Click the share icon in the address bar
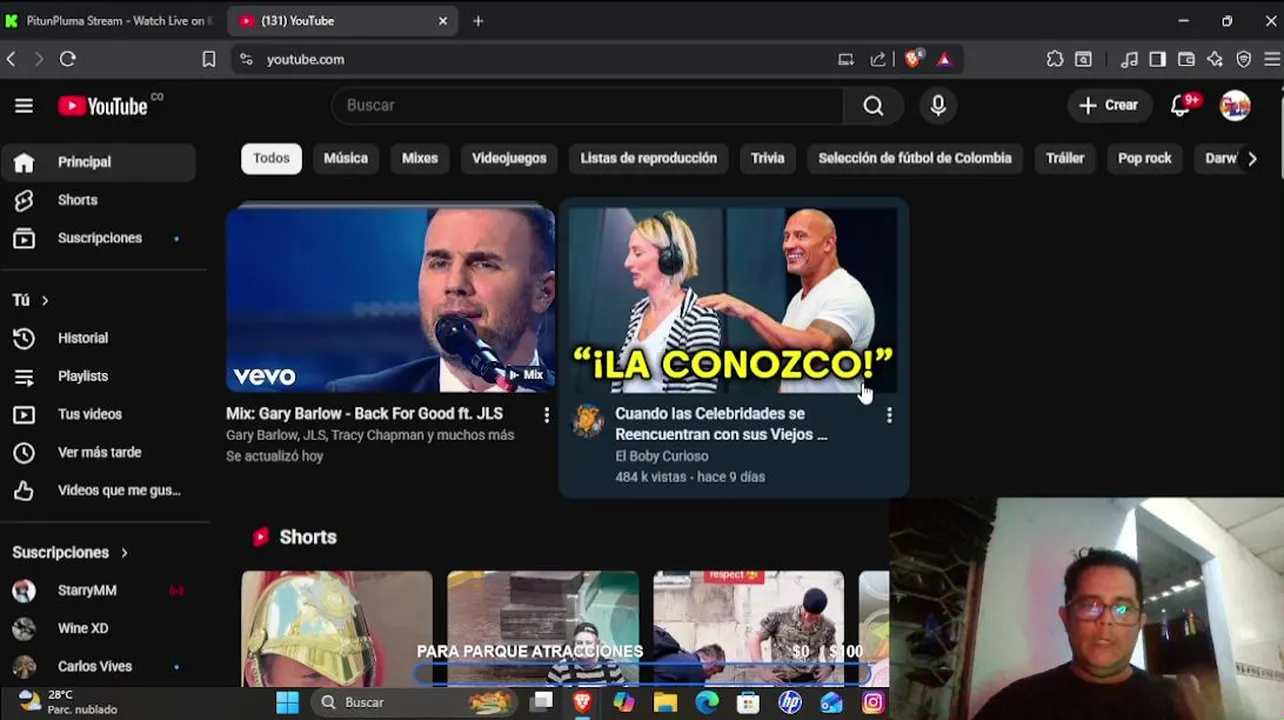The height and width of the screenshot is (720, 1284). [x=878, y=59]
